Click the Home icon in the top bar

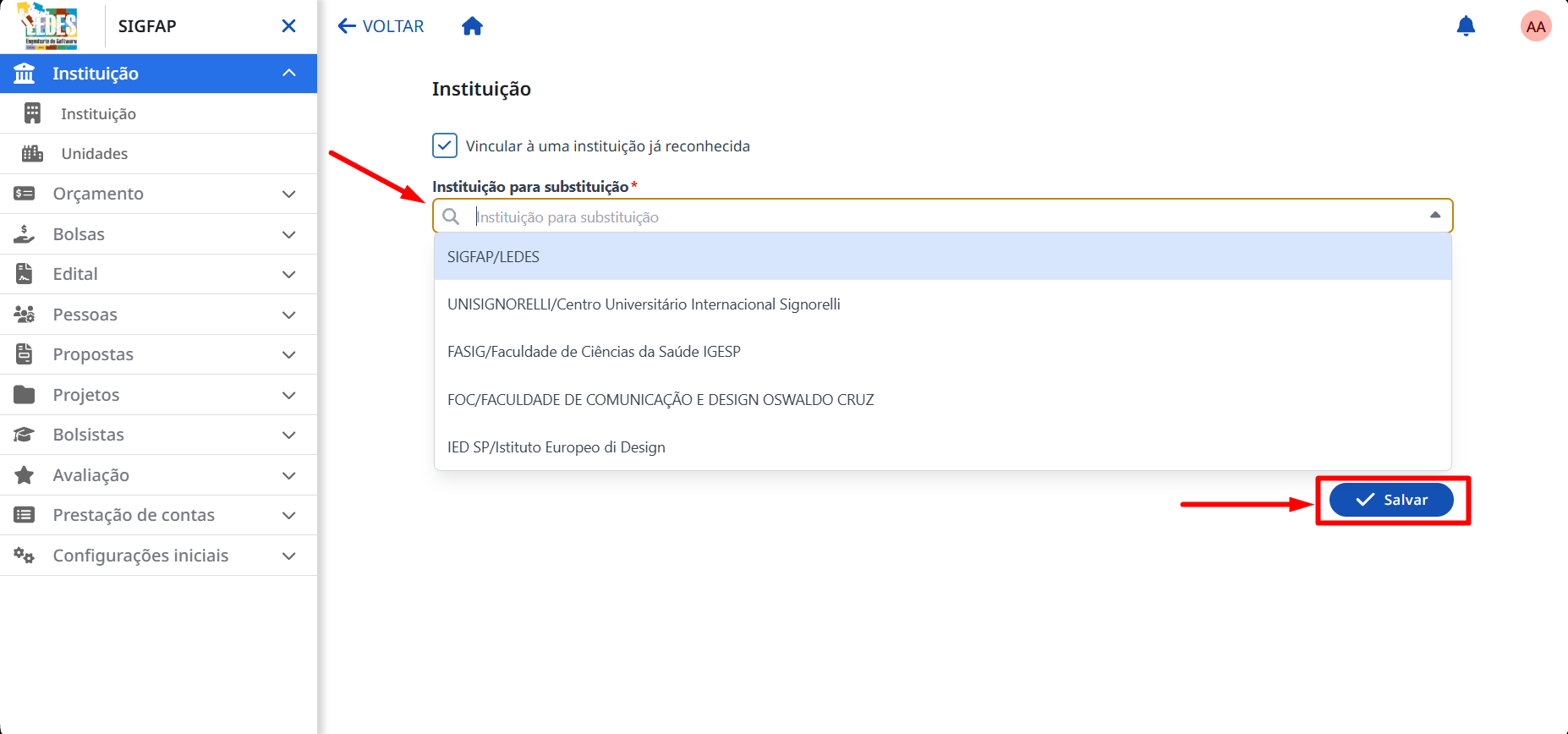[x=472, y=26]
